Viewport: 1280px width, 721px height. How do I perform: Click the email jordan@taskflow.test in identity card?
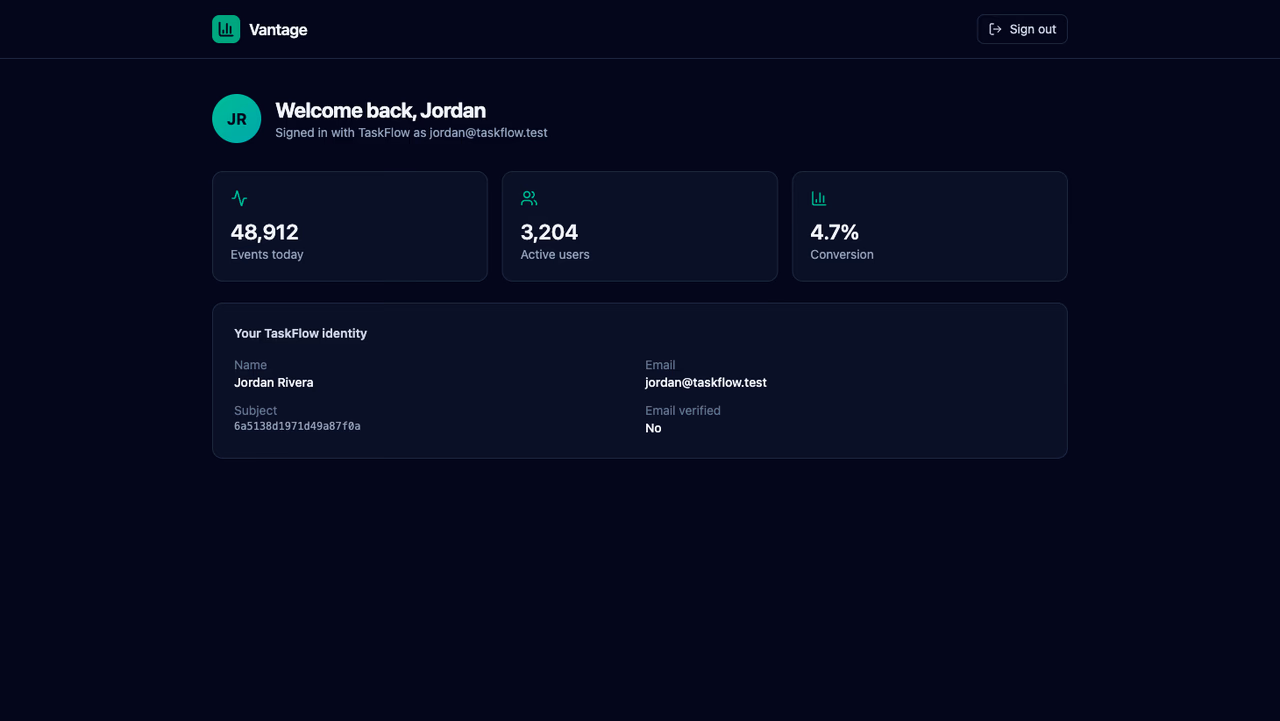[706, 383]
